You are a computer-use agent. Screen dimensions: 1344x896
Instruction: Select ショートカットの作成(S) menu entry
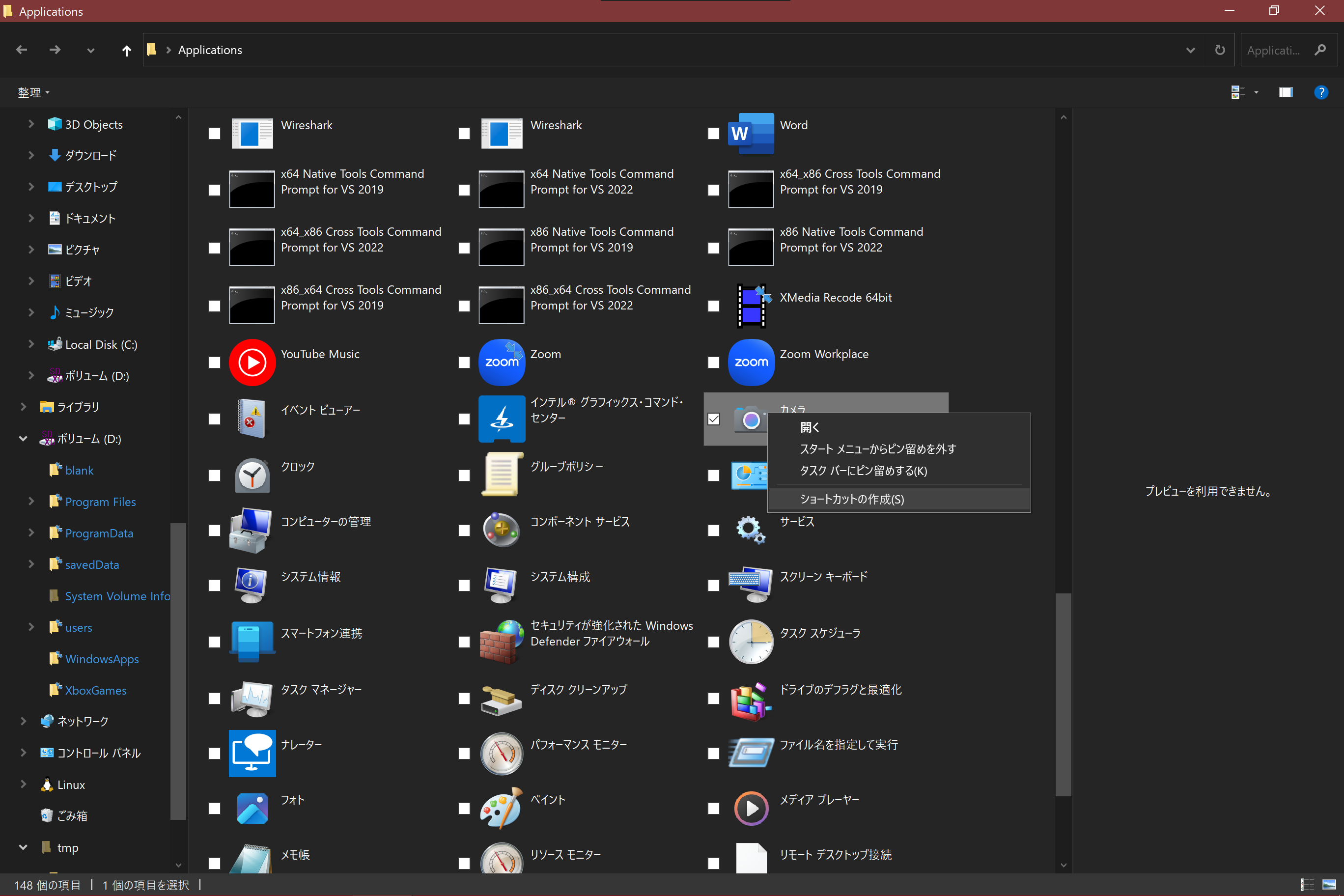click(851, 499)
